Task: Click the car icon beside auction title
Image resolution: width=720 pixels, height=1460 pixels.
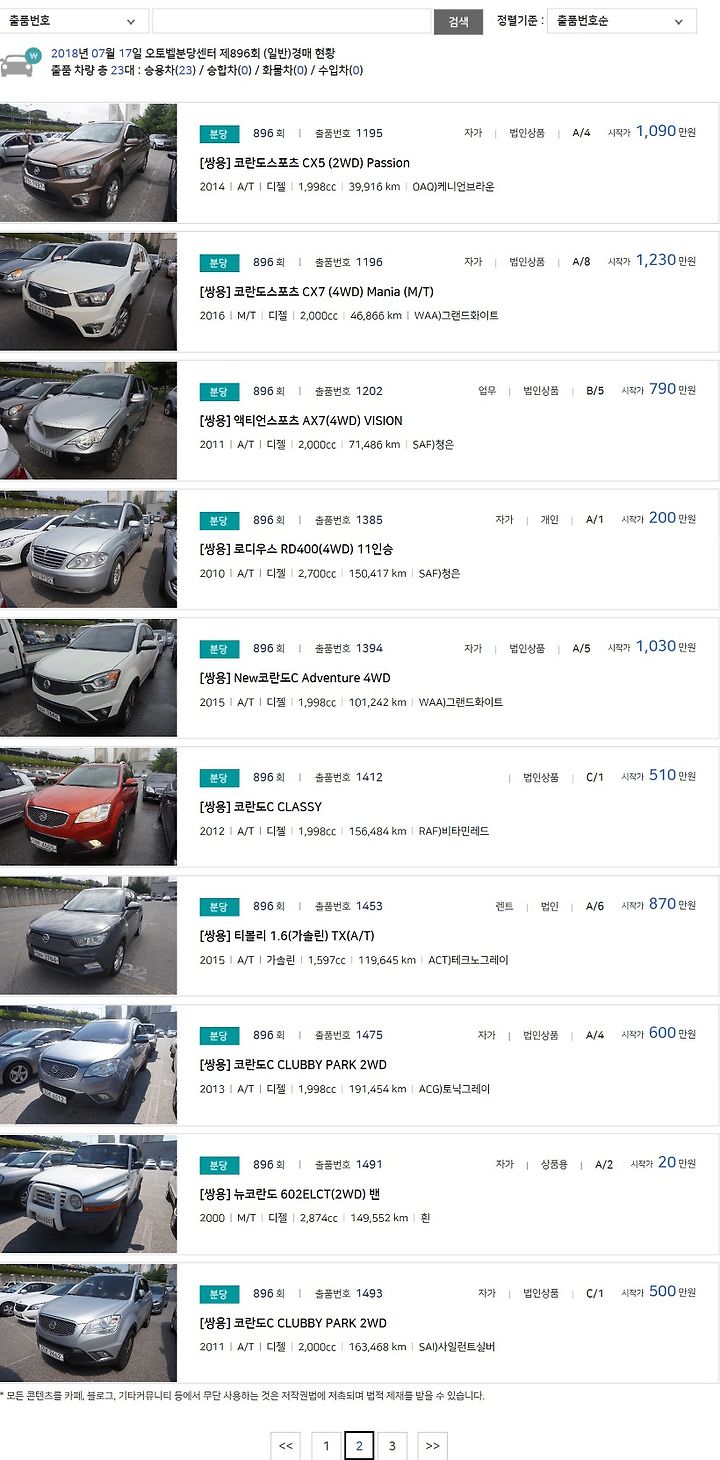Action: [x=19, y=62]
